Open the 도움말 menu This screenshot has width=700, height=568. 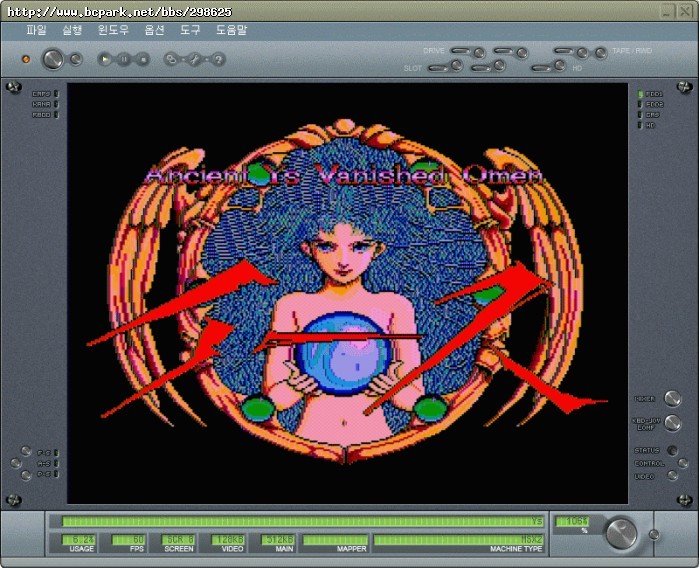tap(231, 30)
